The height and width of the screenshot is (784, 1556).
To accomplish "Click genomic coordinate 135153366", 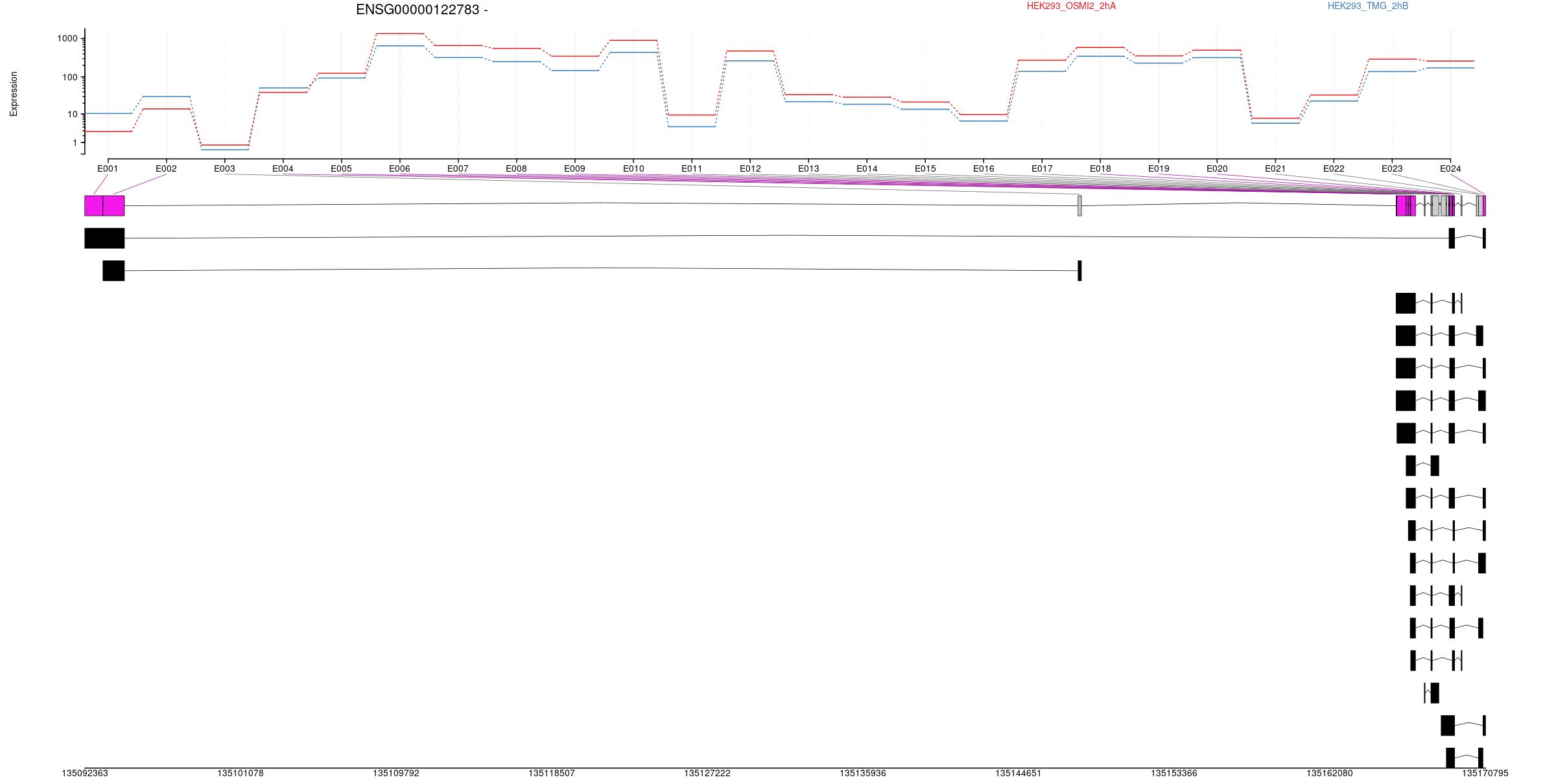I will pos(1174,774).
